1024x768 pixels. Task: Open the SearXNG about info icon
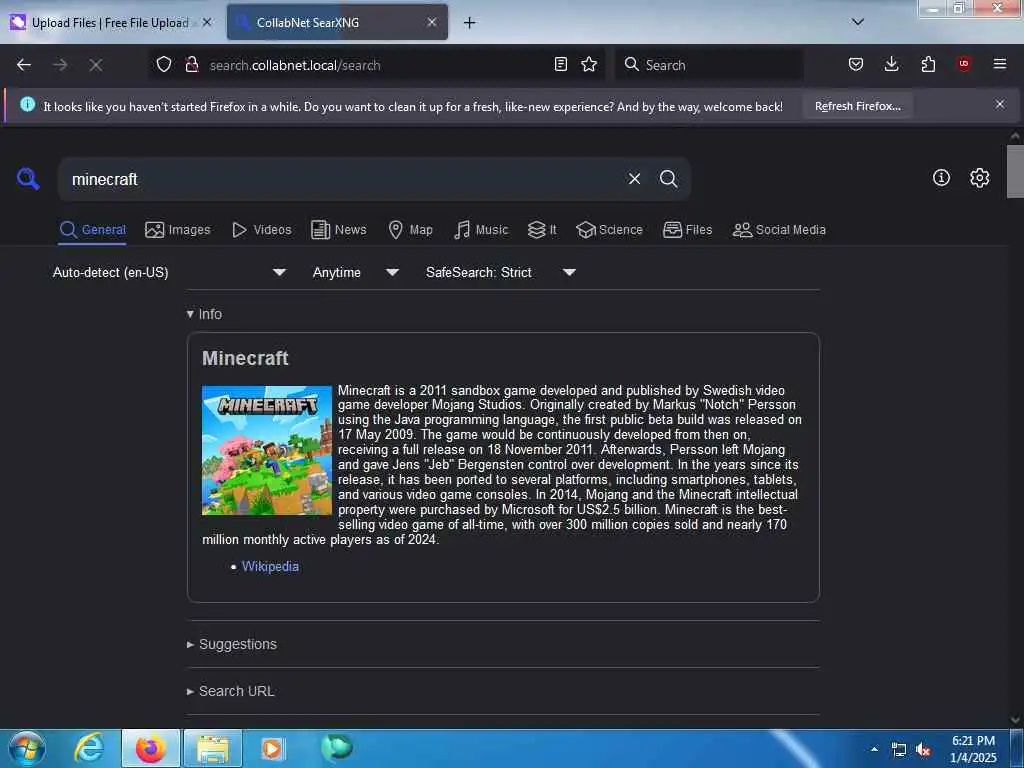coord(941,178)
